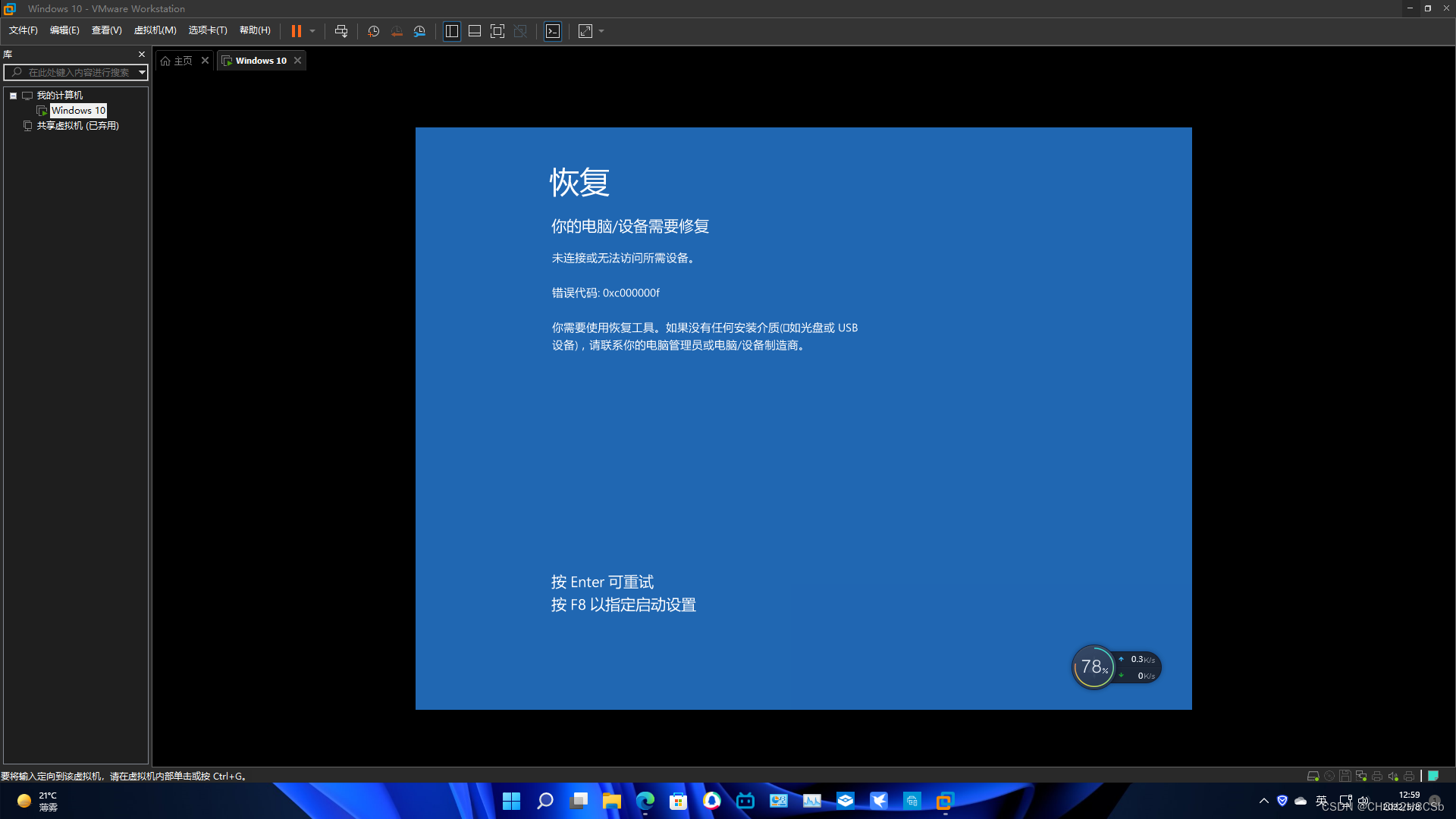Image resolution: width=1456 pixels, height=819 pixels.
Task: Click the network adapter status icon
Action: coord(1360,776)
